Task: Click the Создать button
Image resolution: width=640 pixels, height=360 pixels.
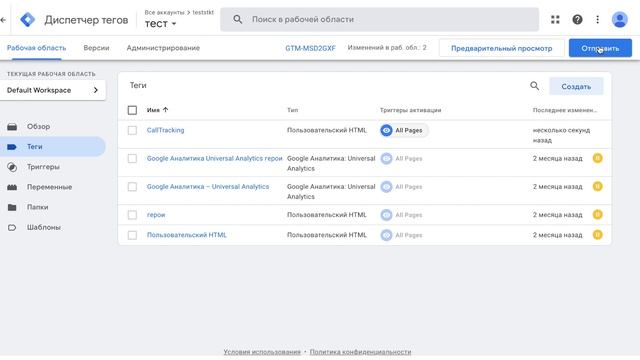Action: coord(576,87)
